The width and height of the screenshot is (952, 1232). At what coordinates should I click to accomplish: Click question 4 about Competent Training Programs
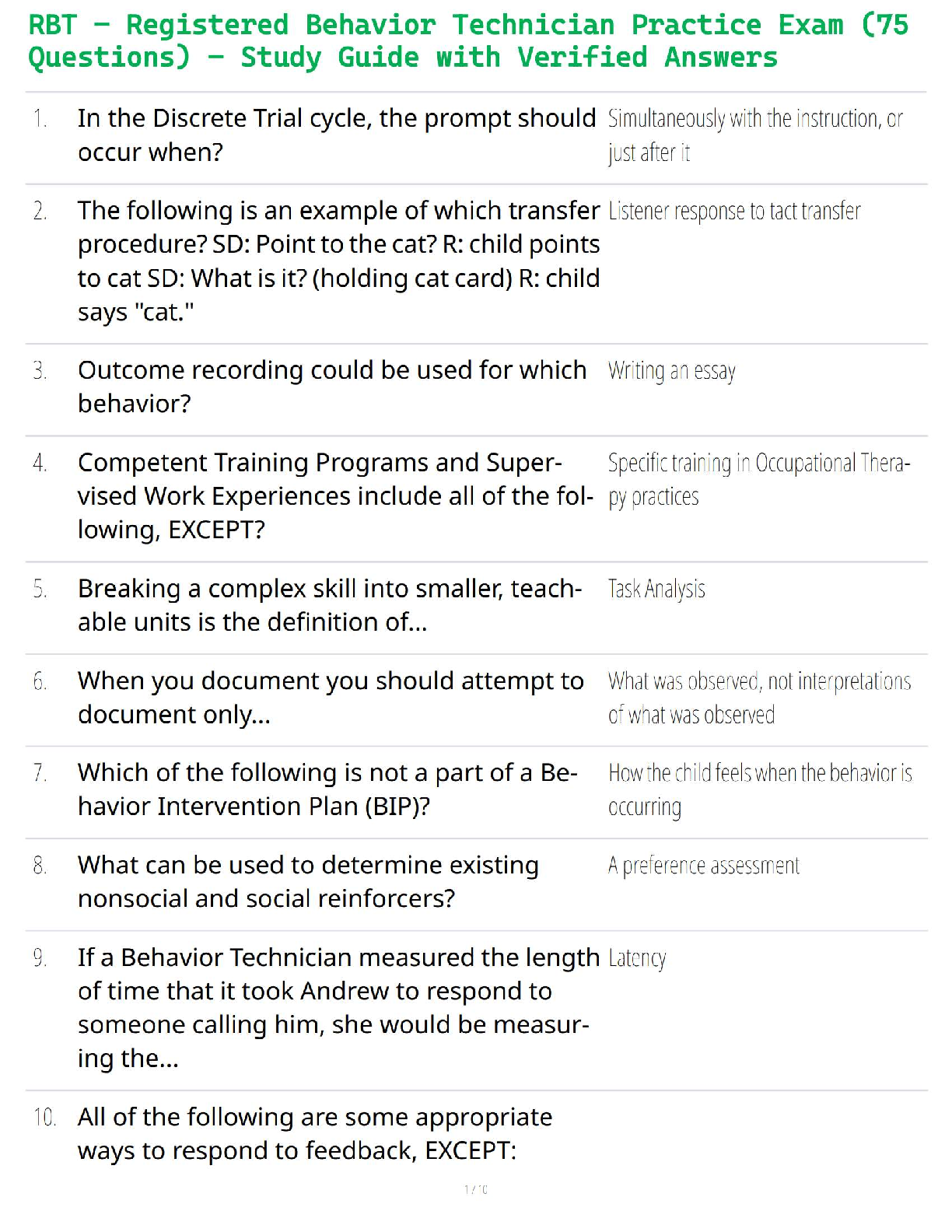click(x=334, y=496)
